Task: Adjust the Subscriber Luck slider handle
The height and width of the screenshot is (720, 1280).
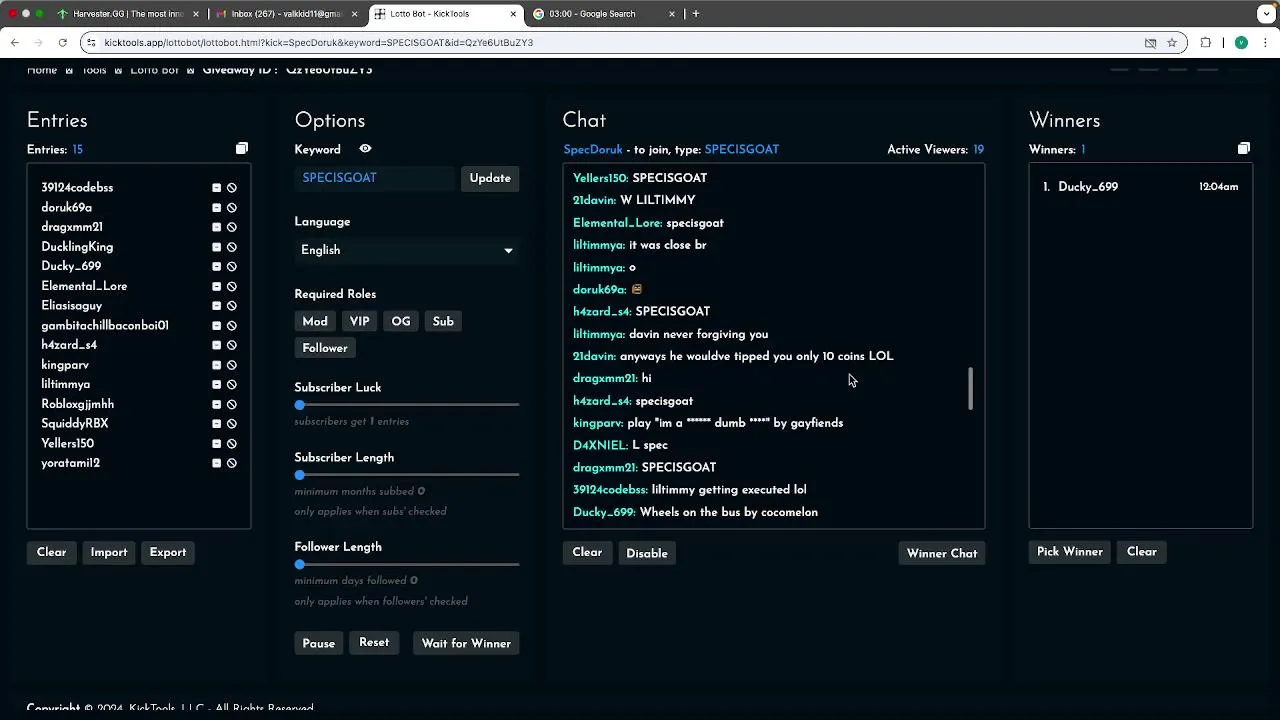Action: (300, 405)
